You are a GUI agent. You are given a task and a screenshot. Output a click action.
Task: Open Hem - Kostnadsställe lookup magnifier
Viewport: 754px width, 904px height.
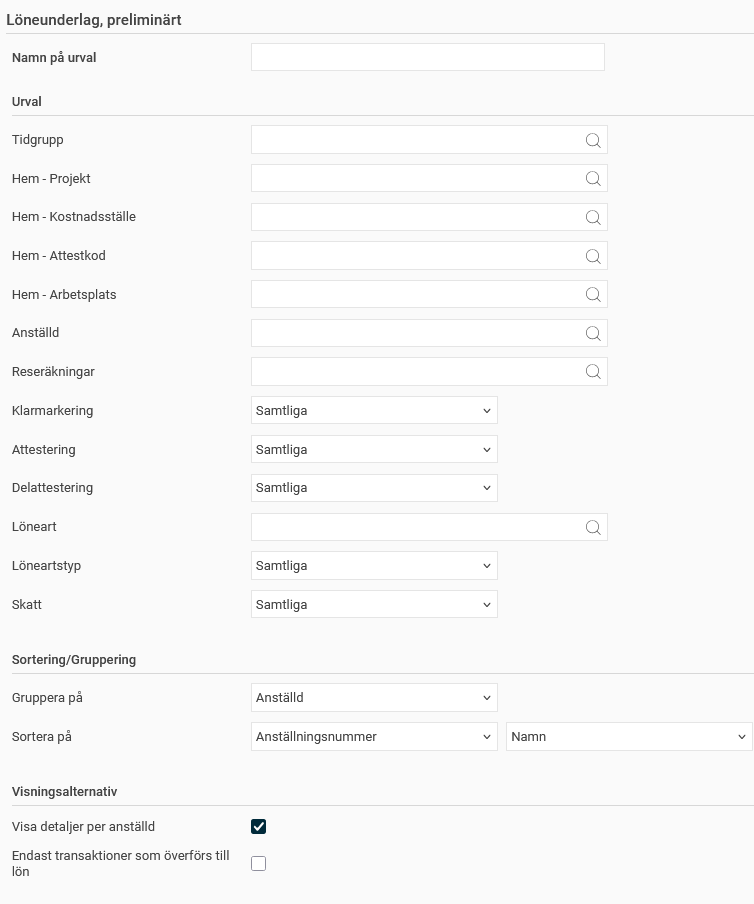tap(593, 217)
